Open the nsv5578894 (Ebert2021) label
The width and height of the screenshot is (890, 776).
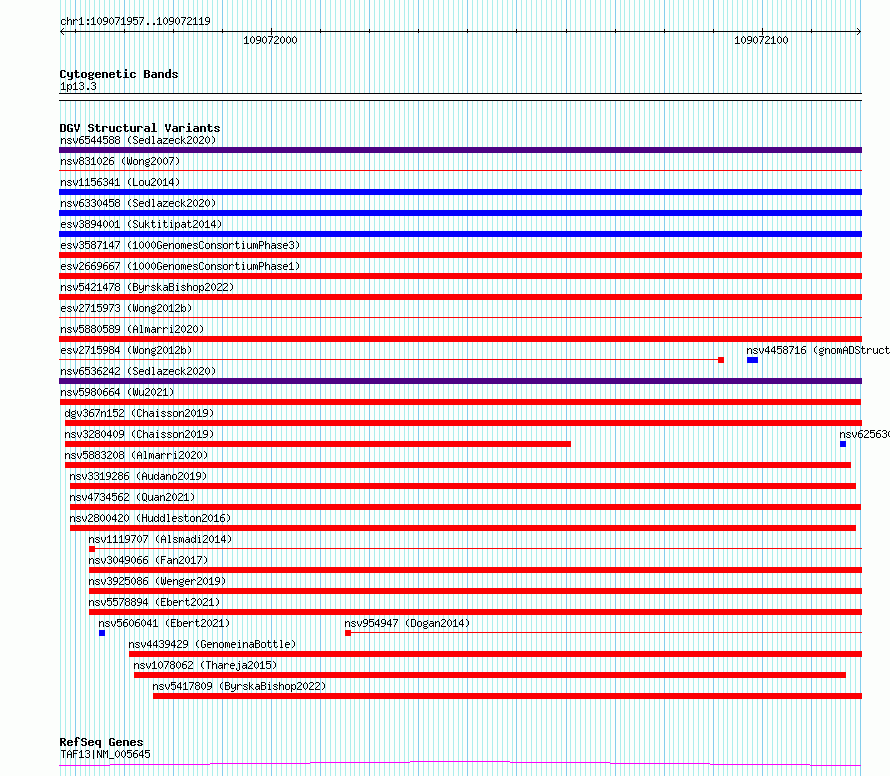(154, 602)
